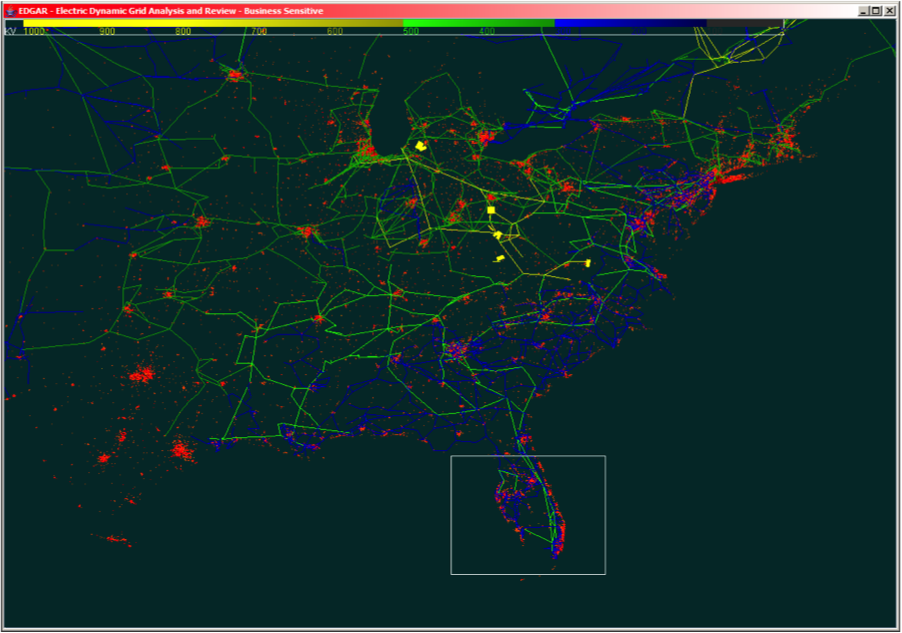Screen dimensions: 902x633
Task: Select the easternmost yellow marker on the map
Action: 588,262
